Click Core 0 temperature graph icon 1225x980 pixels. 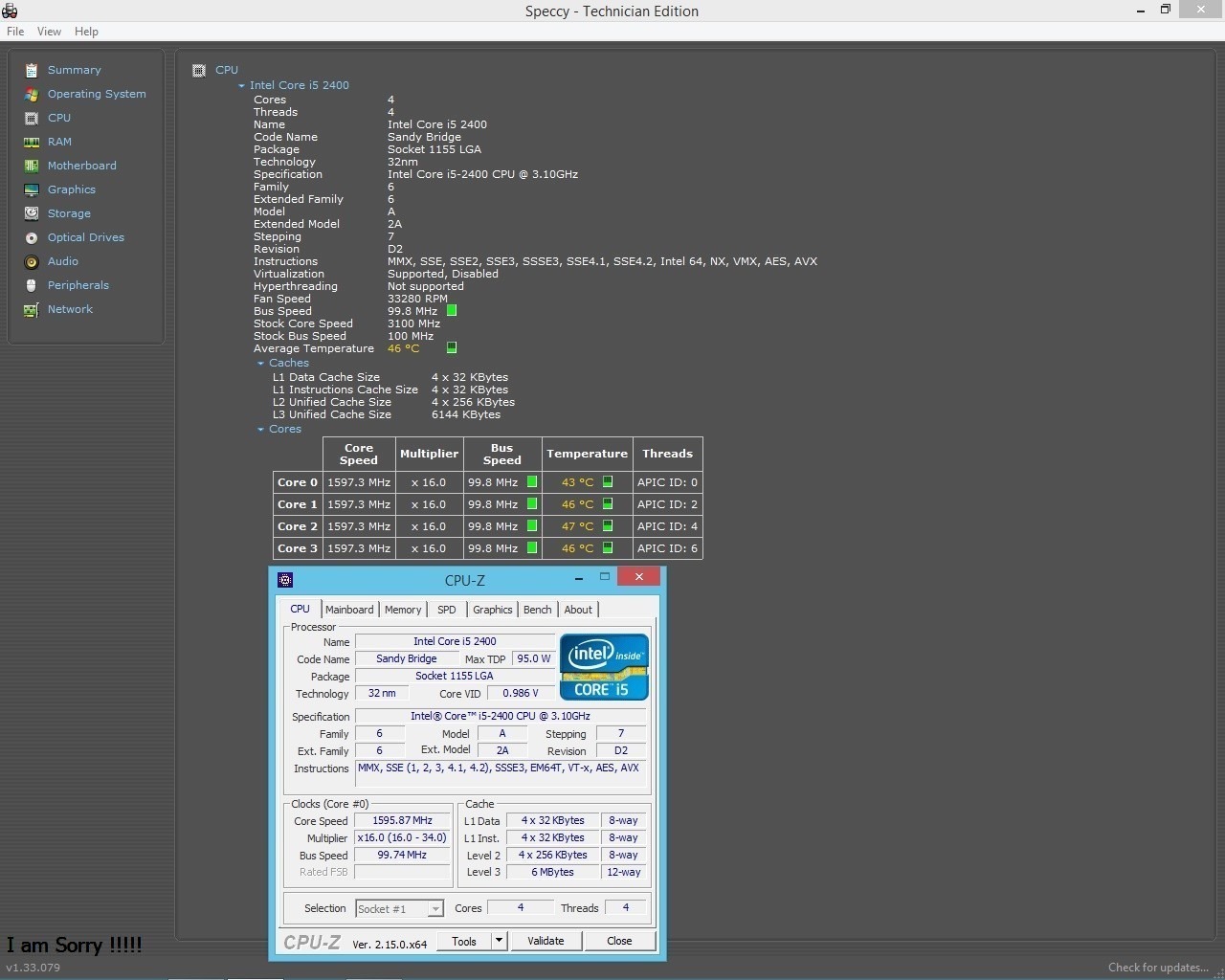coord(608,481)
